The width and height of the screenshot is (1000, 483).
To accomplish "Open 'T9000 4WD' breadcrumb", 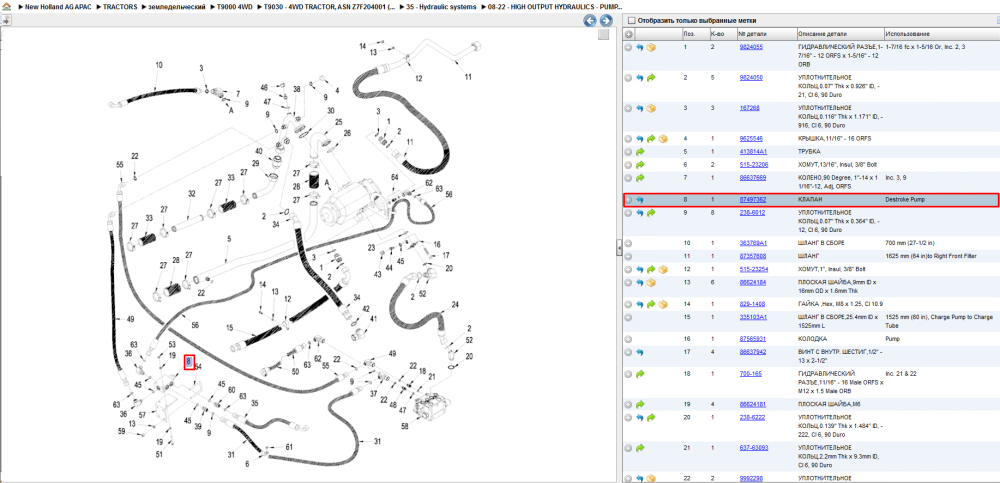I will (235, 6).
